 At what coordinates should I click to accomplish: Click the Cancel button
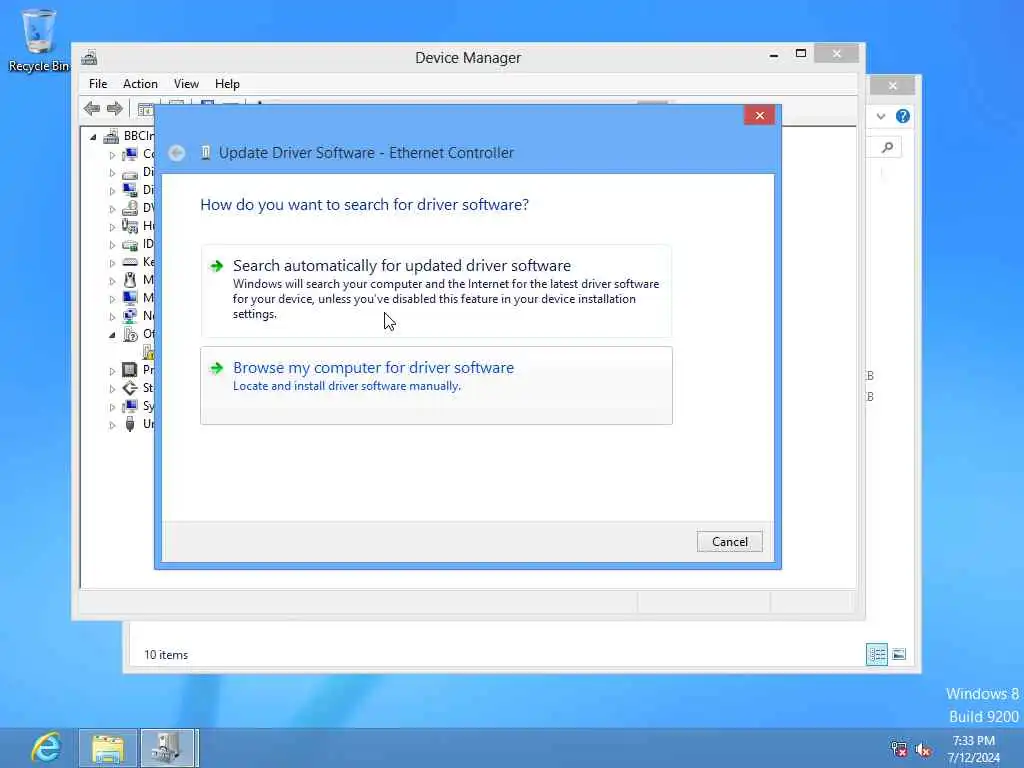coord(729,541)
